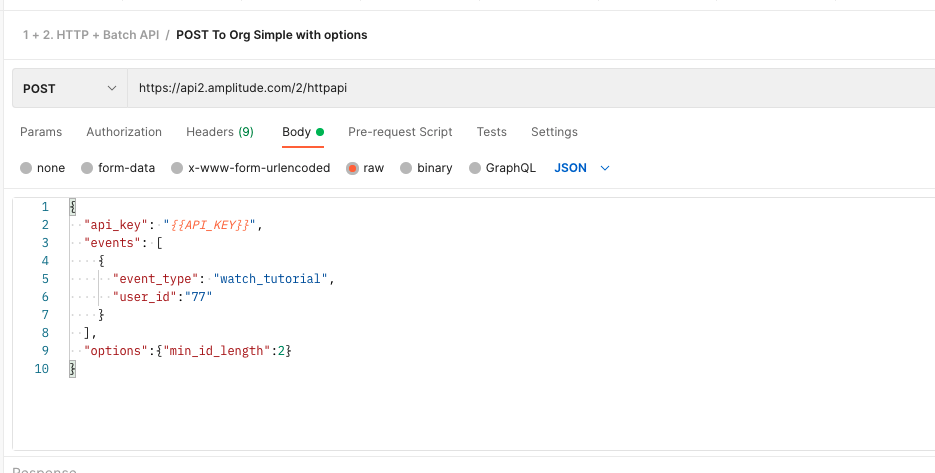Open the Headers (9) tab
Viewport: 935px width, 473px height.
point(219,132)
